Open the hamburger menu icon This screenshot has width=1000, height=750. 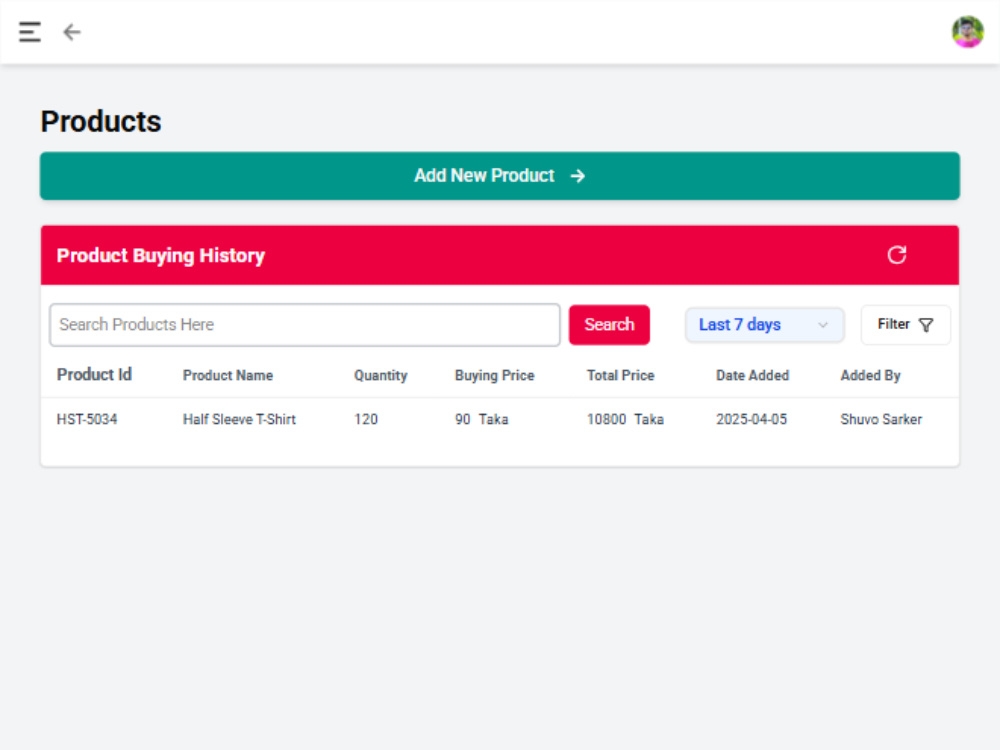click(x=29, y=32)
